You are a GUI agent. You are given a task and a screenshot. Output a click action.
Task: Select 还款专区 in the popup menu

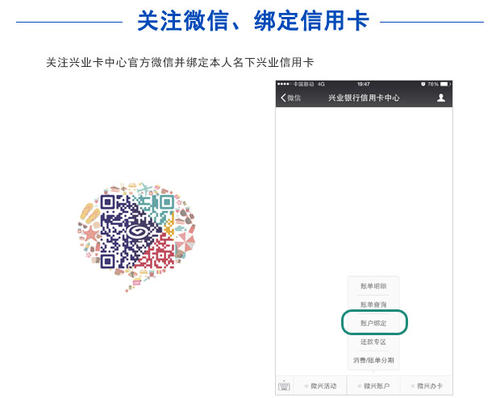coord(373,342)
